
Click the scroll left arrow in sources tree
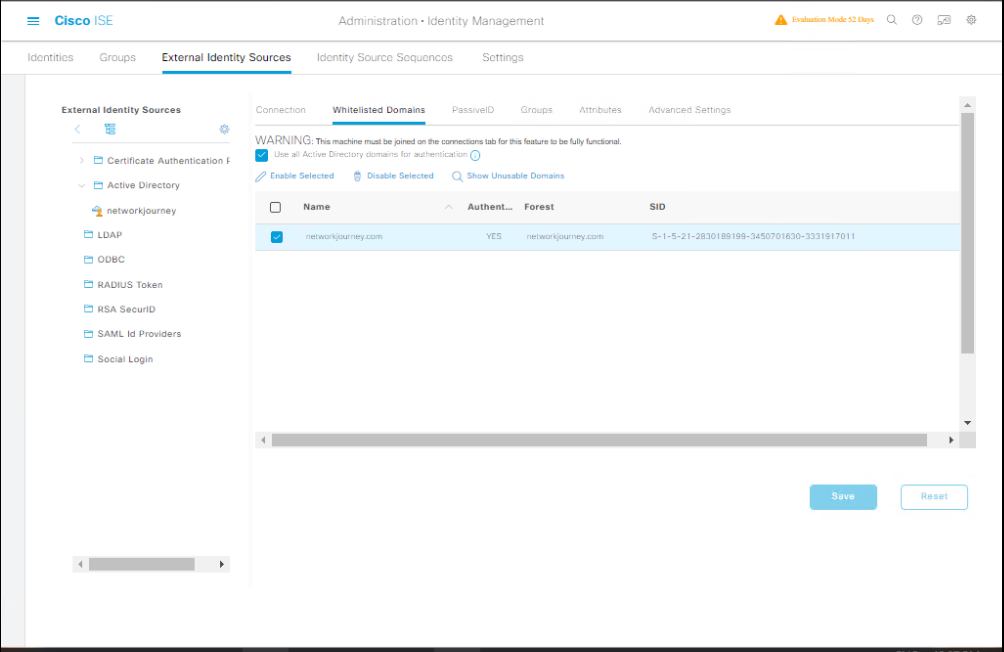tap(80, 564)
